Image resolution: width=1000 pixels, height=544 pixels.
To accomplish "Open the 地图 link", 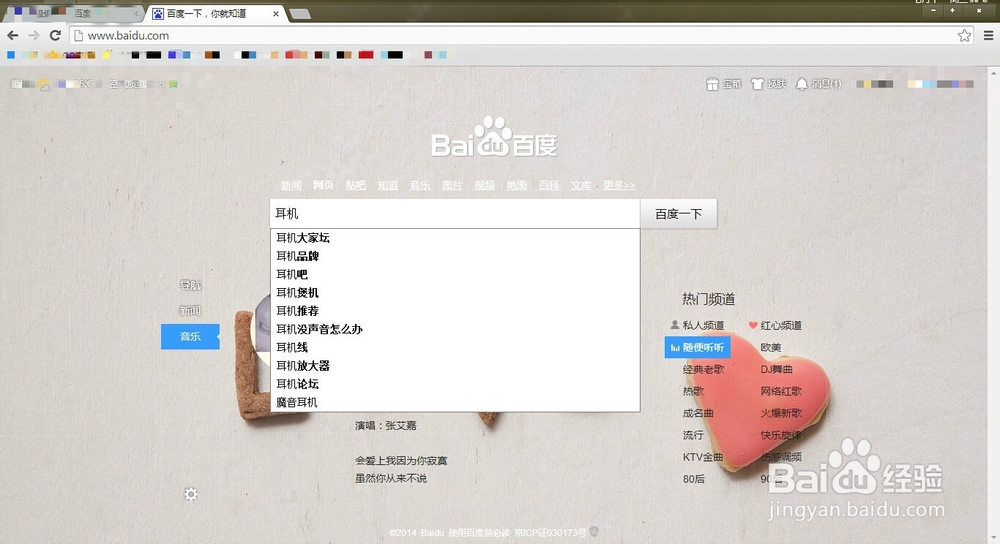I will [x=517, y=185].
